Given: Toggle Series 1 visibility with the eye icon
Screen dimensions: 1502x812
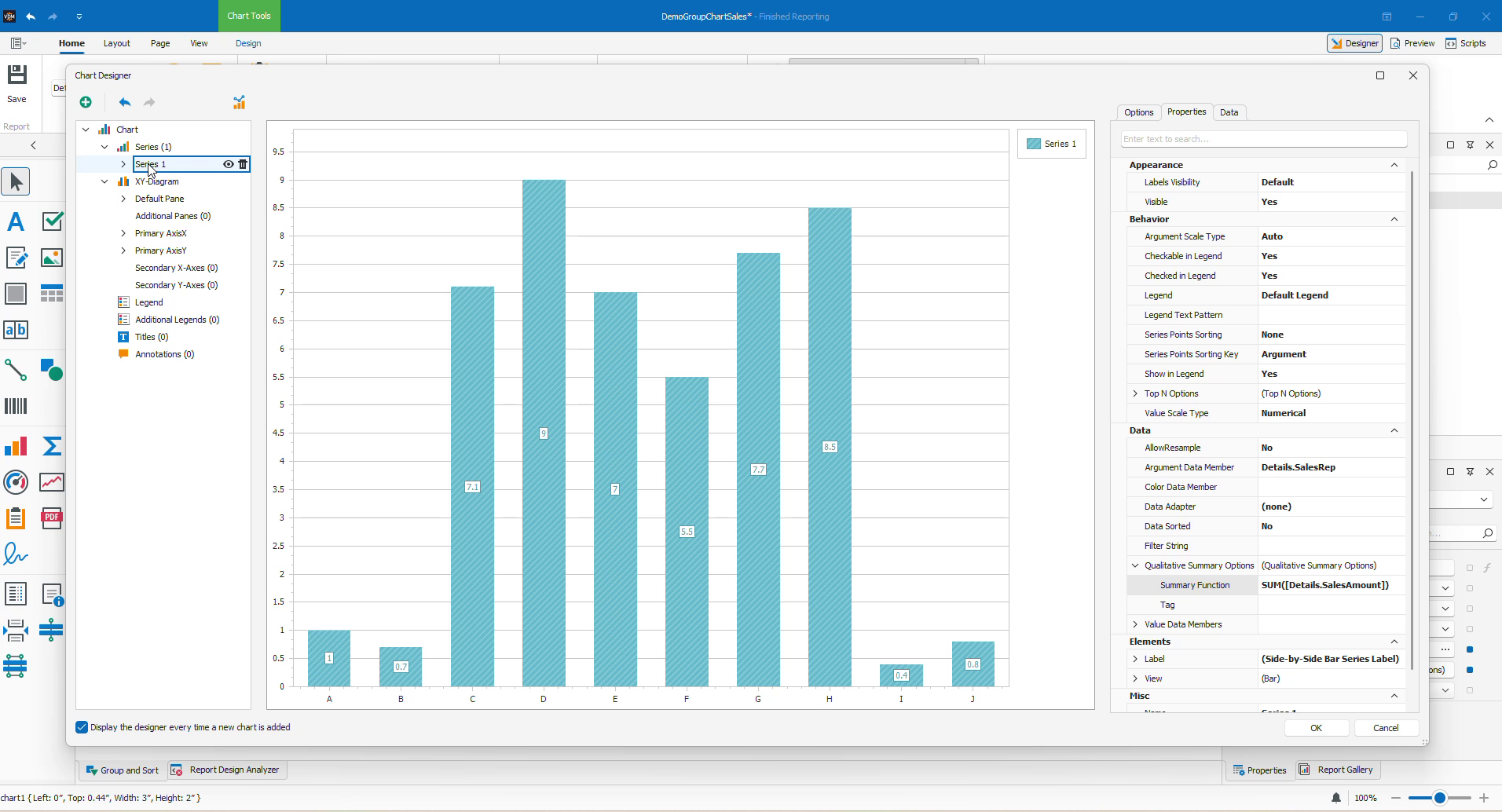Looking at the screenshot, I should (228, 164).
